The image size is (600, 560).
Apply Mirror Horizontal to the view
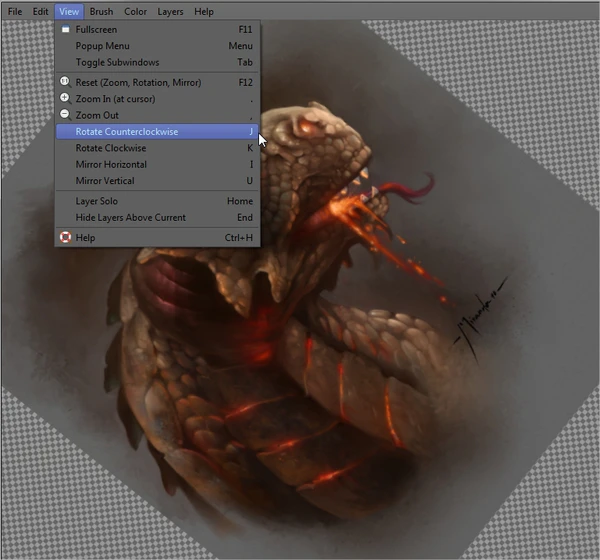(x=111, y=164)
